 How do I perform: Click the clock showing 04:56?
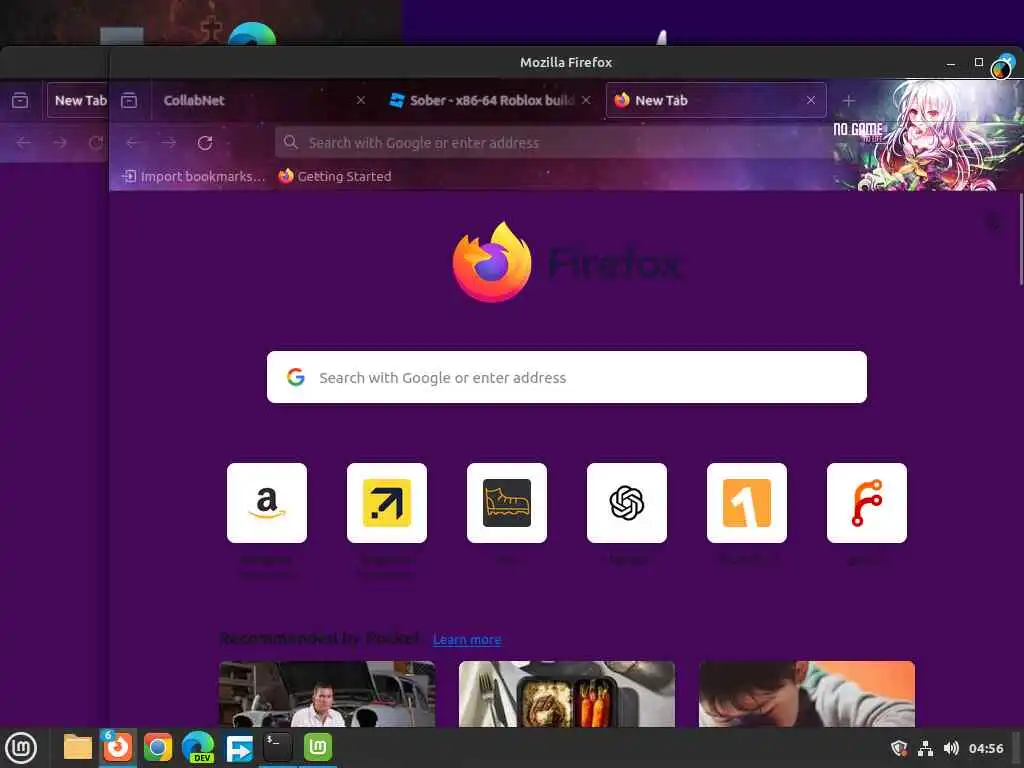[x=986, y=748]
